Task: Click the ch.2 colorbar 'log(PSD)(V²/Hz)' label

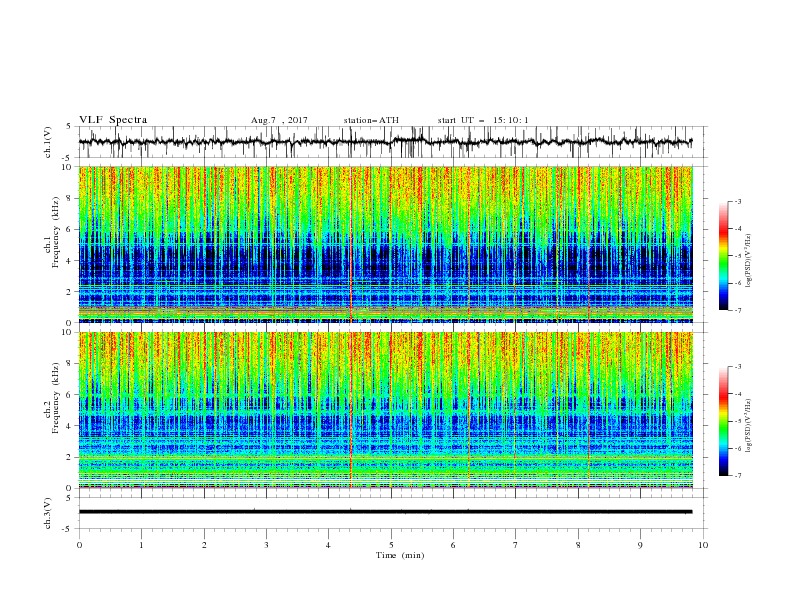Action: (x=748, y=425)
